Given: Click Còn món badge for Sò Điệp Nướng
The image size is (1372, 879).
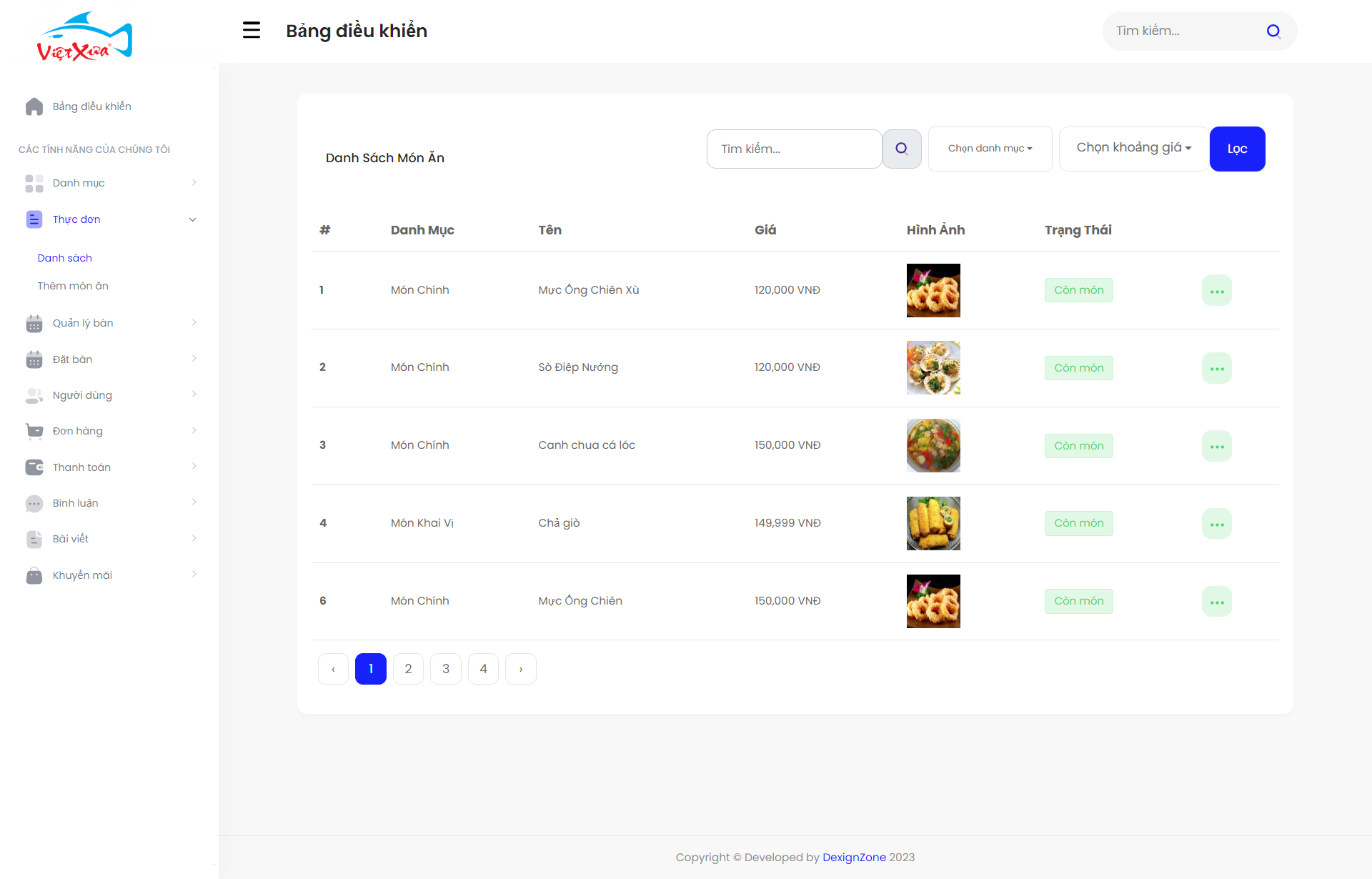Looking at the screenshot, I should click(x=1078, y=368).
